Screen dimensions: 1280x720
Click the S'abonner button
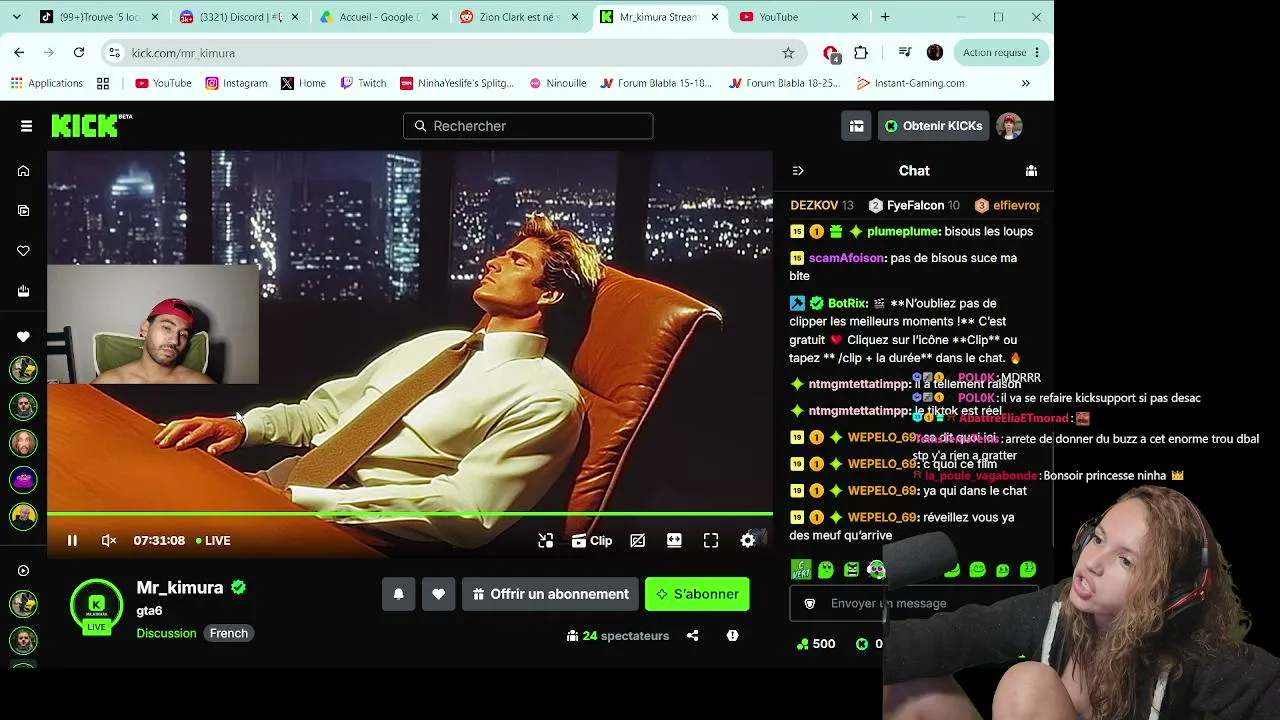click(x=697, y=594)
